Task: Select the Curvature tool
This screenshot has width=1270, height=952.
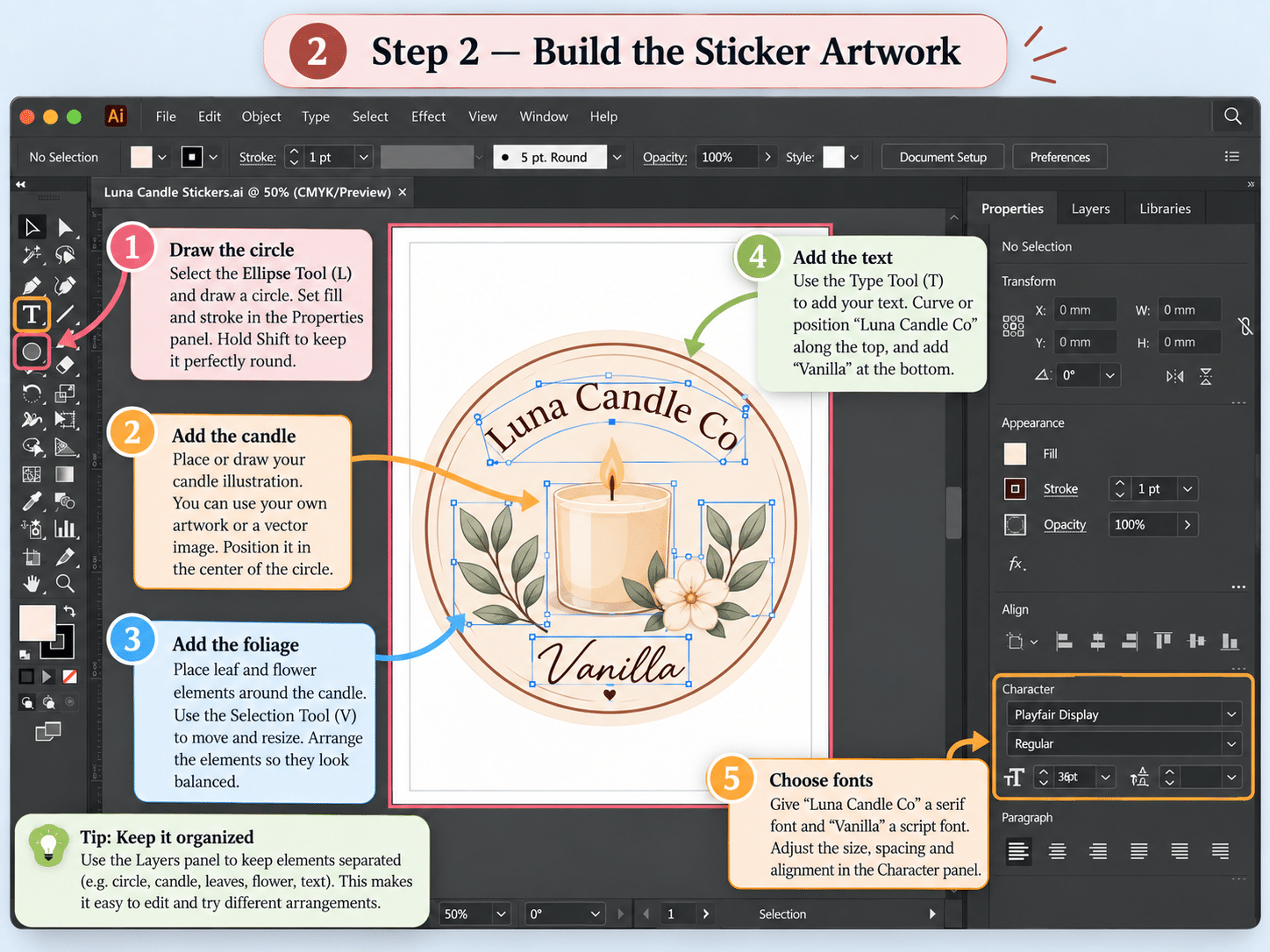Action: click(65, 285)
